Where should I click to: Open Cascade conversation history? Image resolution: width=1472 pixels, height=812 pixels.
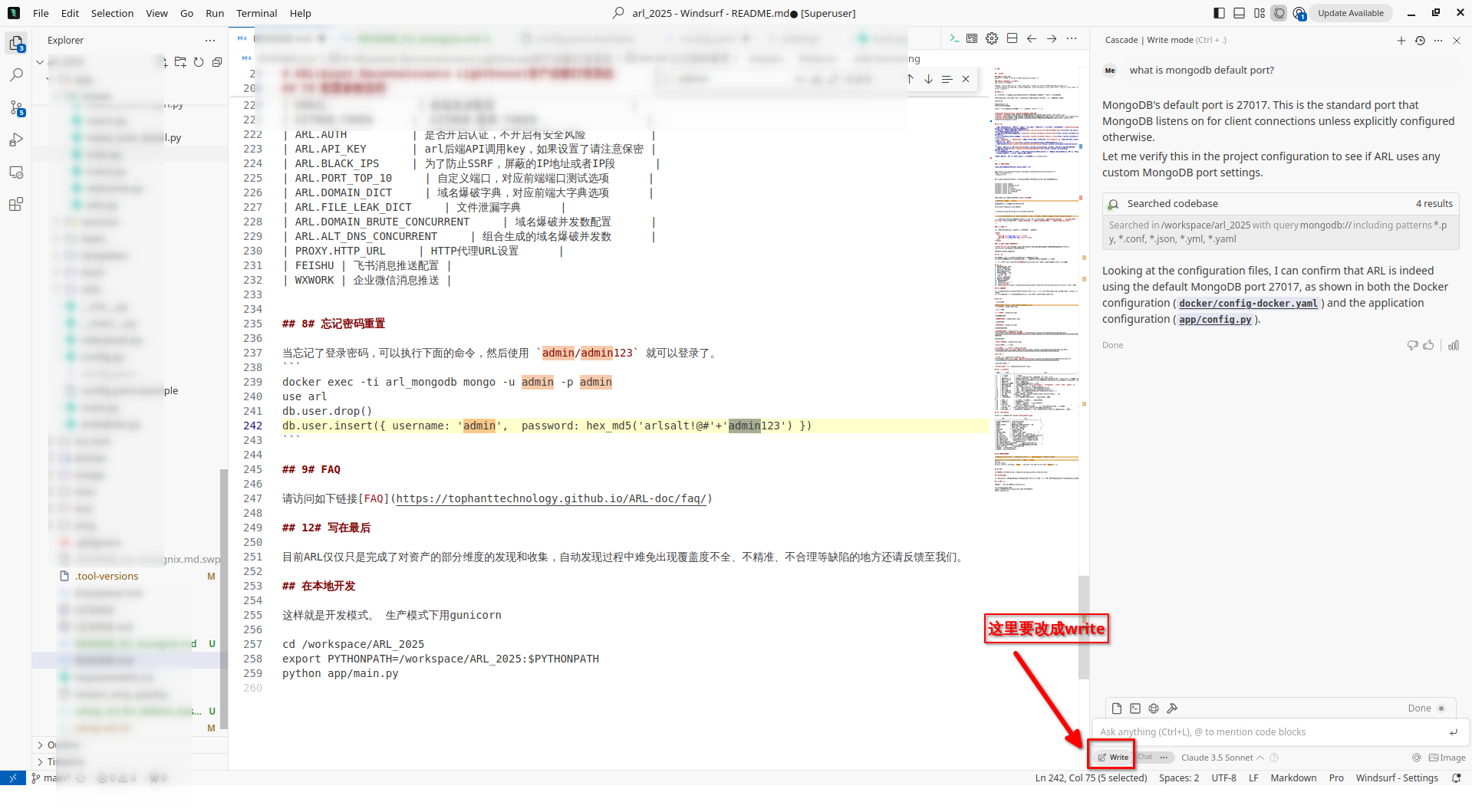pos(1420,41)
